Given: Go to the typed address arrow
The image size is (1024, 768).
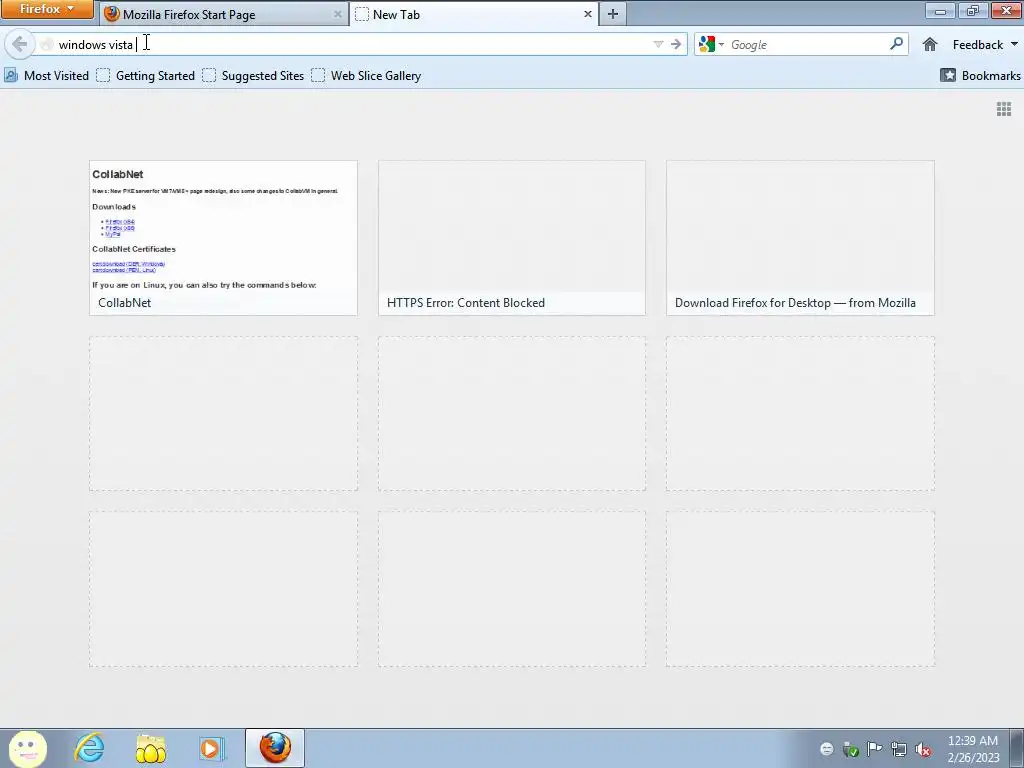Looking at the screenshot, I should tap(676, 44).
